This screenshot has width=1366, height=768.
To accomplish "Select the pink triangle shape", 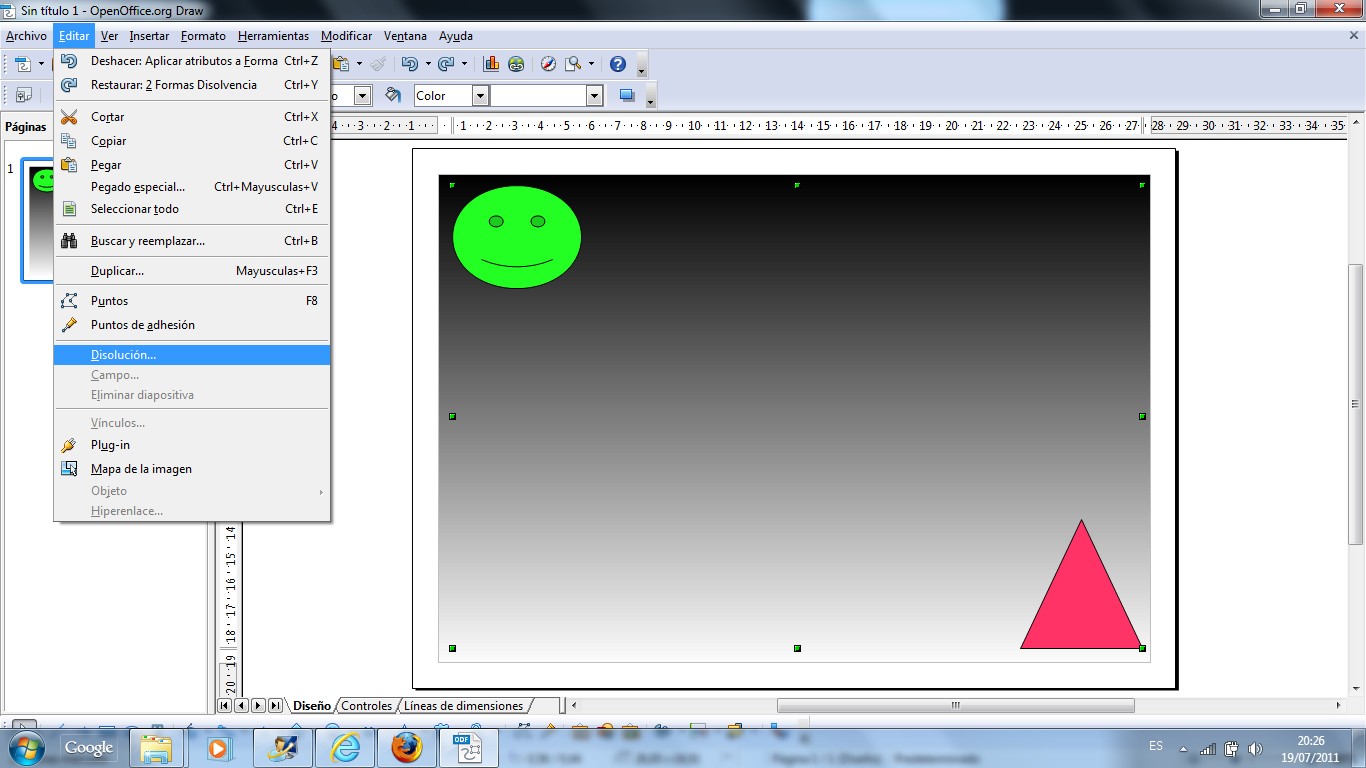I will 1081,600.
